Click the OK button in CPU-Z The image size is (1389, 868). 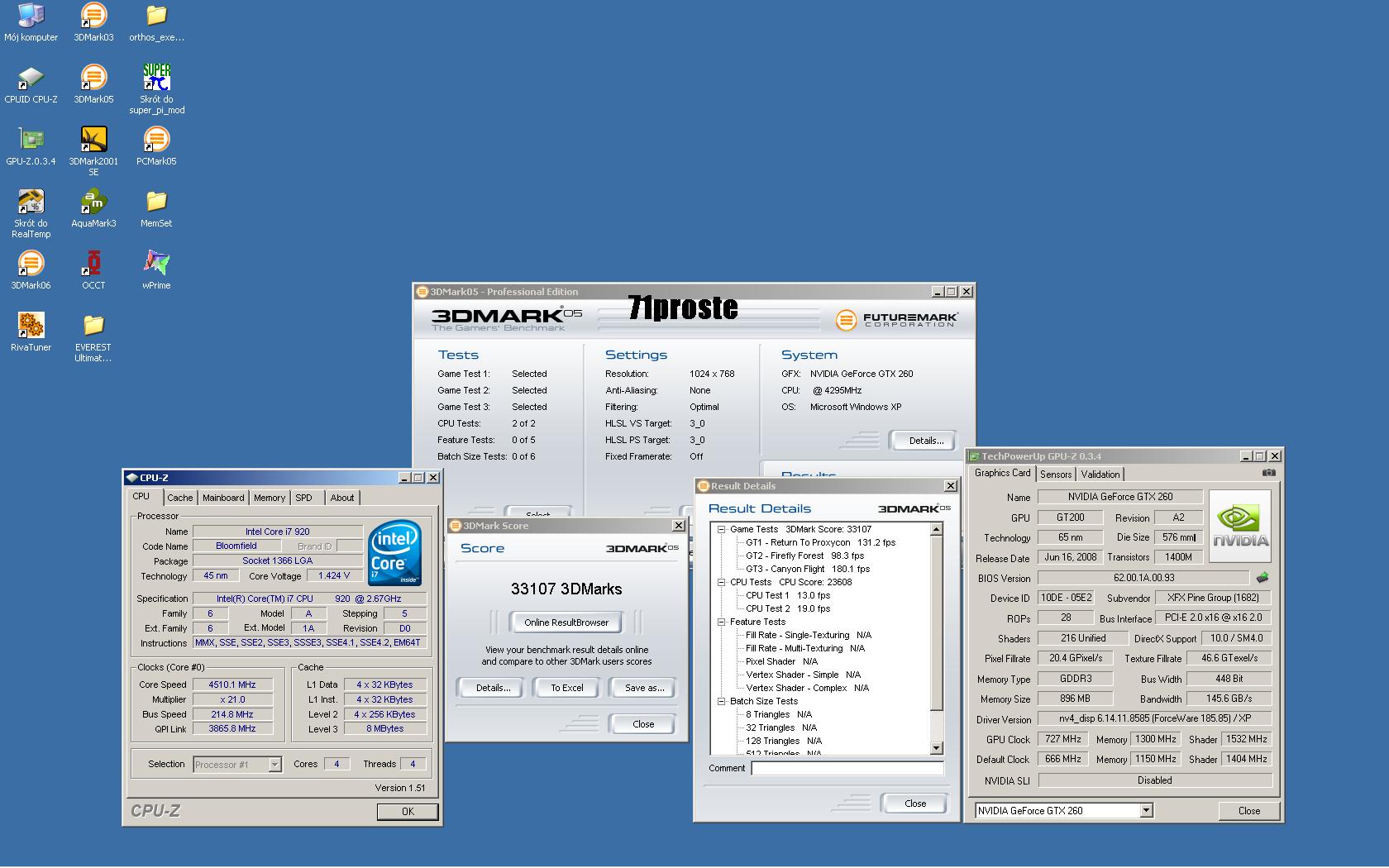click(408, 812)
